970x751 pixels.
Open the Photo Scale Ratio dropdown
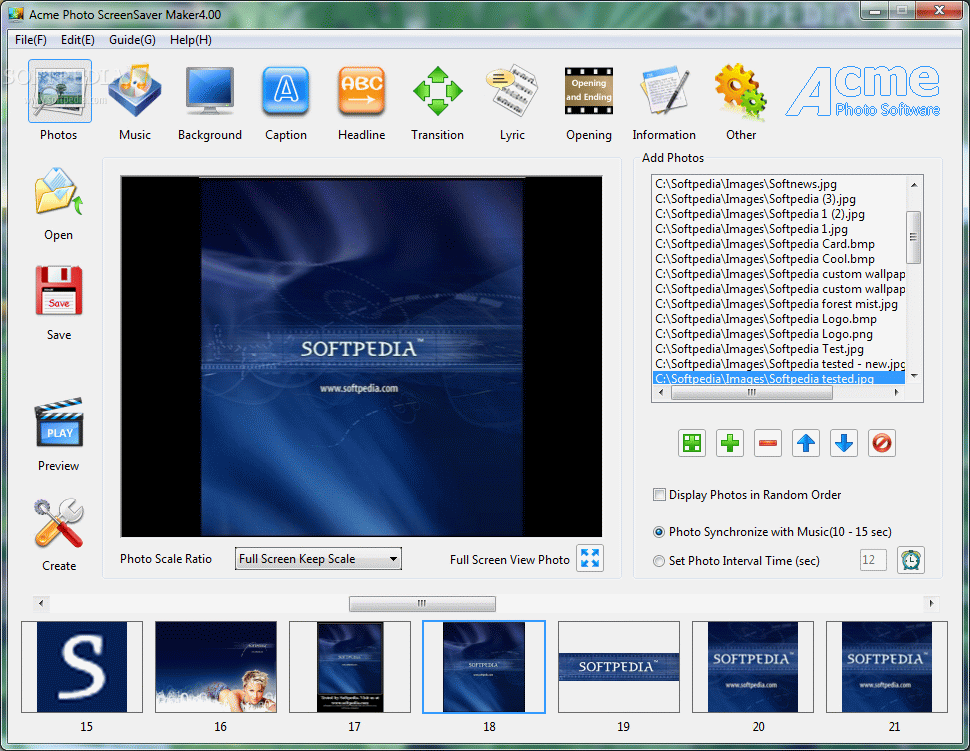(318, 559)
